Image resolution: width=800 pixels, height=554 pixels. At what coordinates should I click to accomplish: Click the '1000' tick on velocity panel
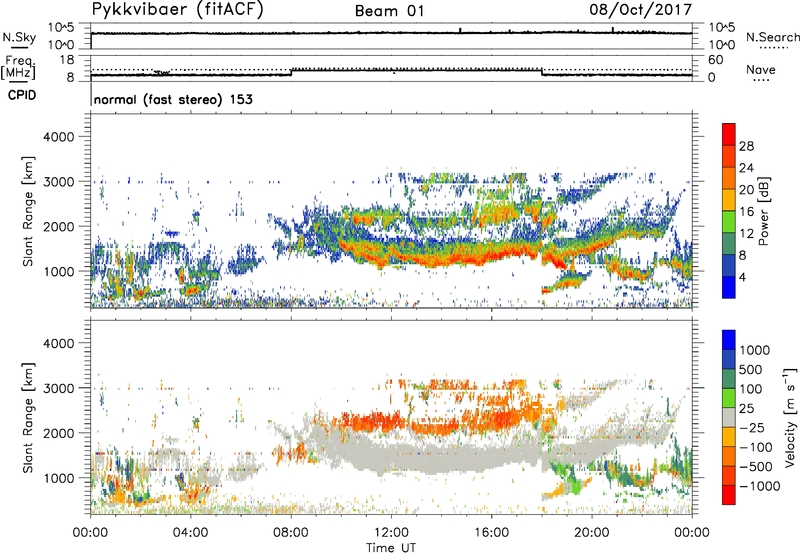pos(58,478)
